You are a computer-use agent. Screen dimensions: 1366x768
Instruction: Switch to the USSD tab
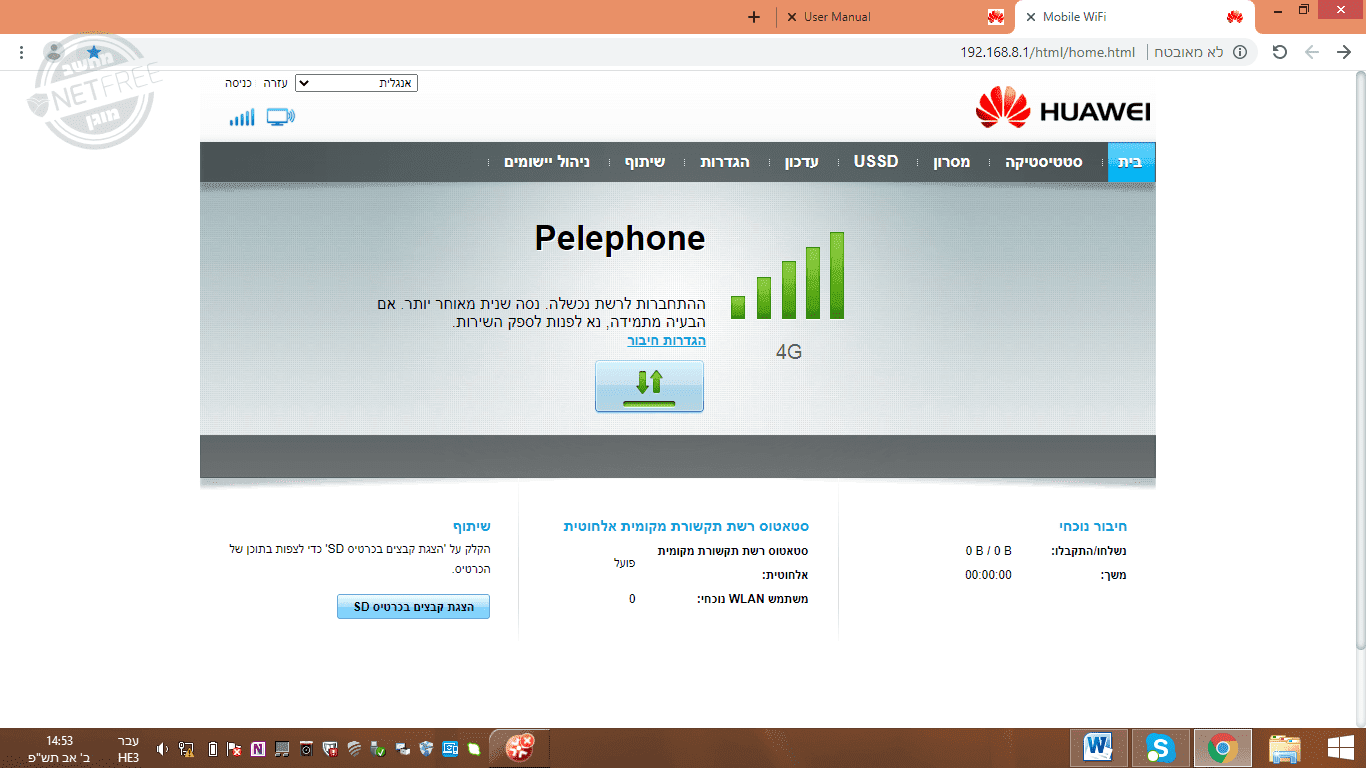pos(876,162)
